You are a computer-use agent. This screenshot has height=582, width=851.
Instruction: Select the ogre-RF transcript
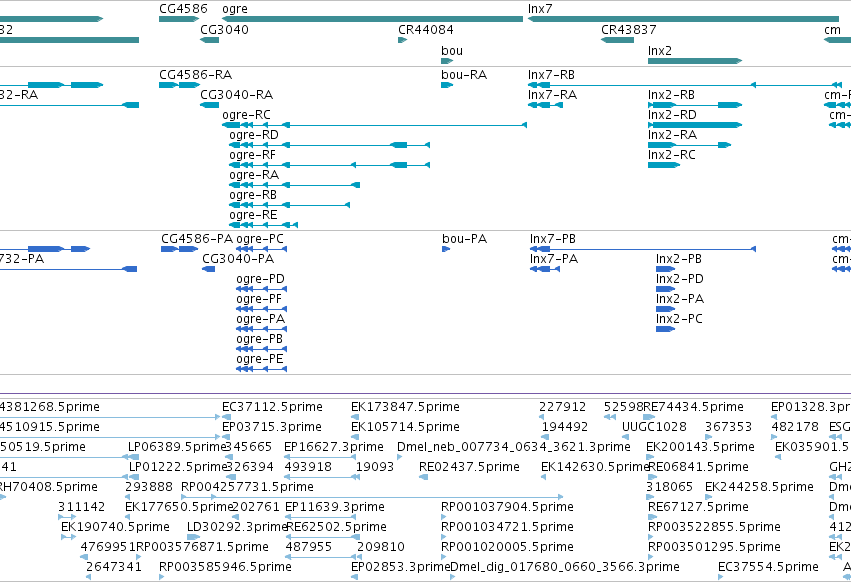[x=329, y=165]
